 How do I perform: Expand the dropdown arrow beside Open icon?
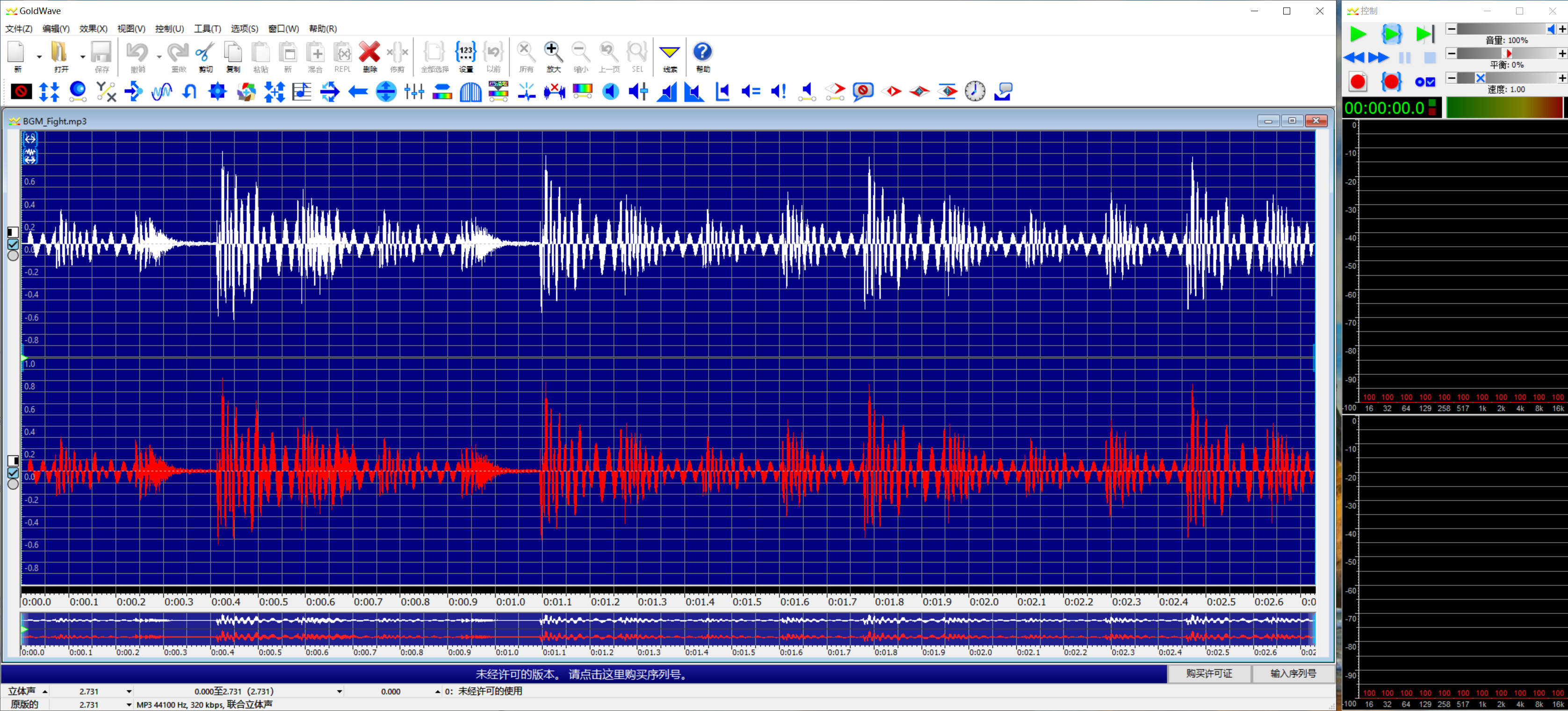click(x=82, y=57)
